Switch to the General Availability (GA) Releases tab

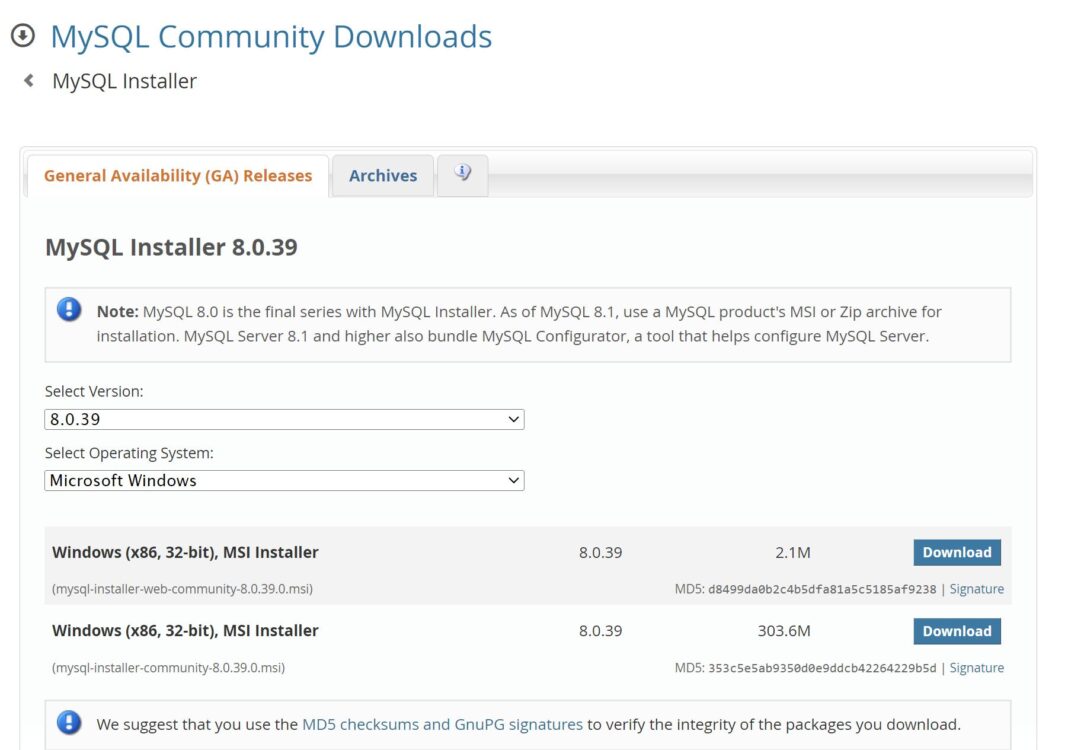coord(178,176)
